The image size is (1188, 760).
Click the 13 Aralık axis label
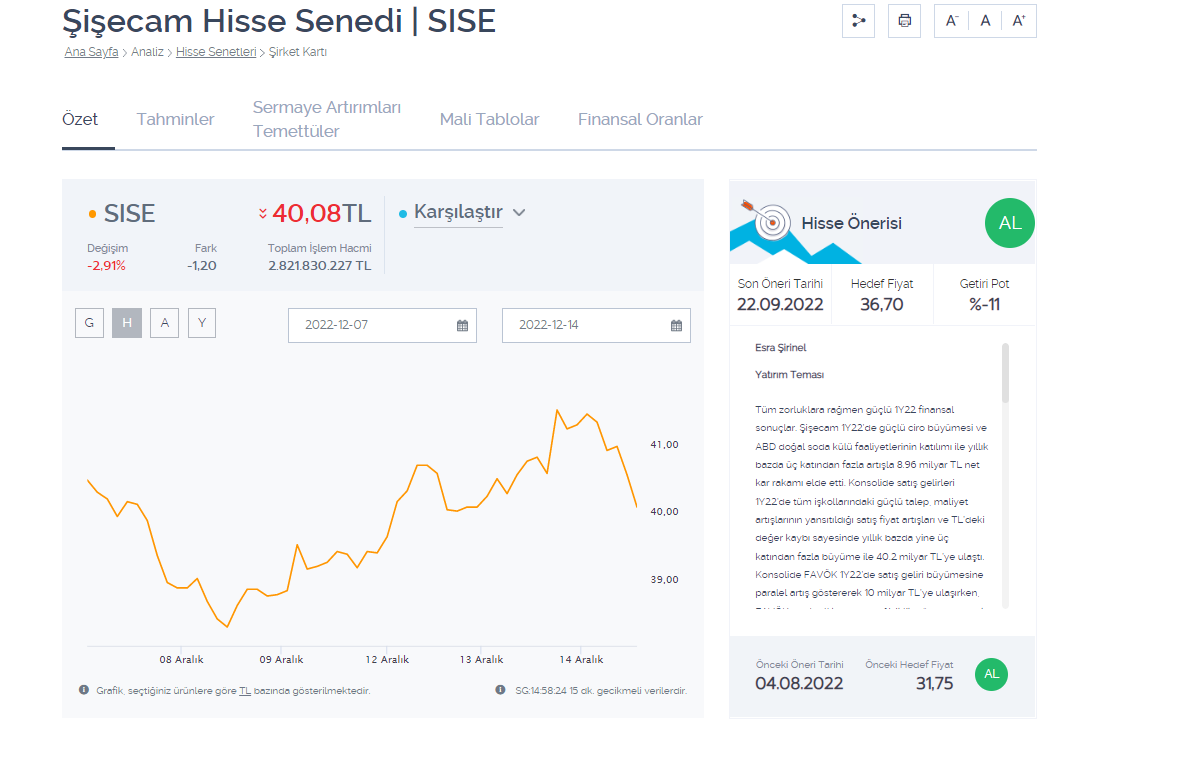pos(481,659)
